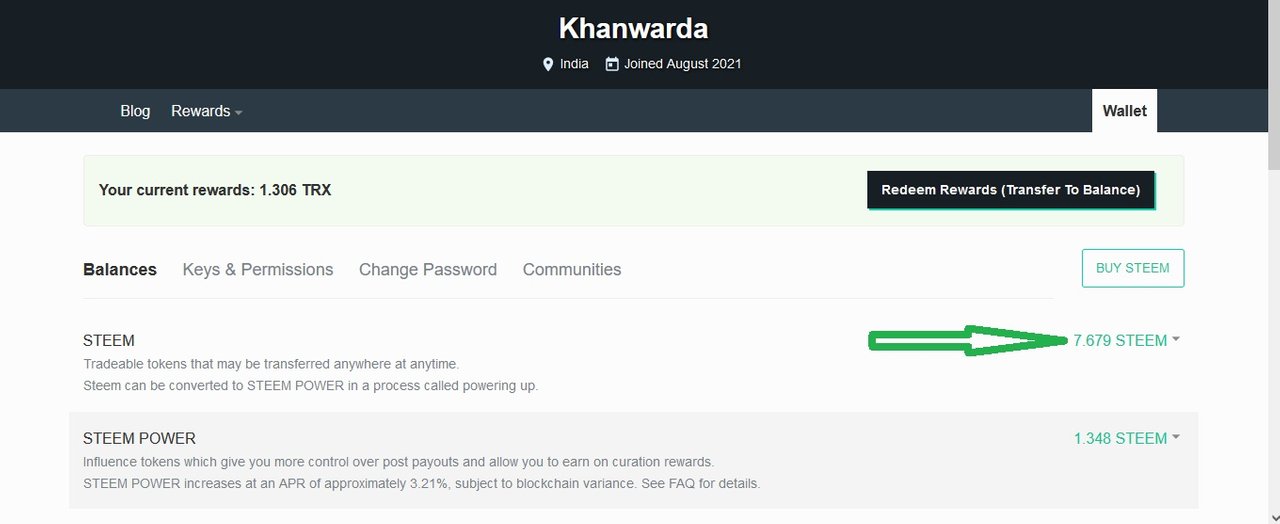Click Redeem Rewards (Transfer To Balance) button
Screen dimensions: 1280x524
(x=1011, y=190)
